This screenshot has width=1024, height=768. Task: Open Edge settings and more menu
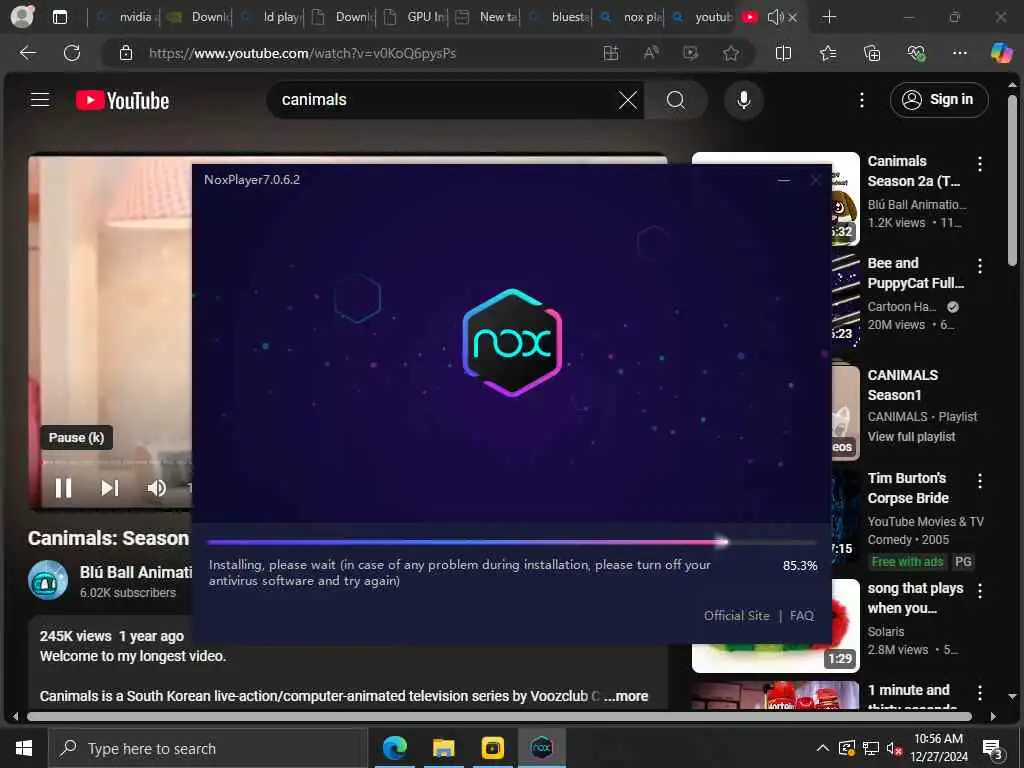pyautogui.click(x=959, y=53)
